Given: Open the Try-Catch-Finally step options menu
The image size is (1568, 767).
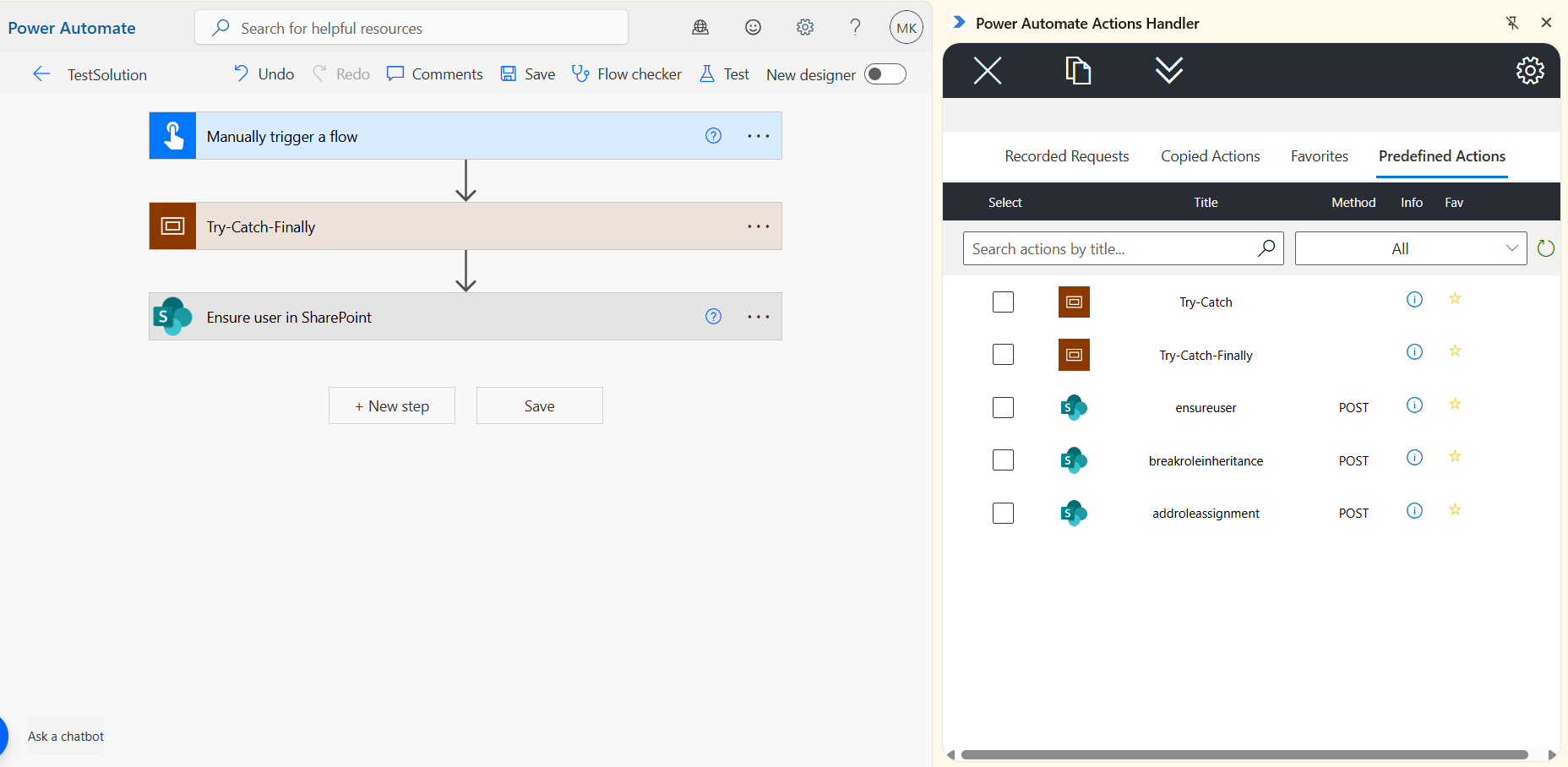Looking at the screenshot, I should tap(758, 226).
